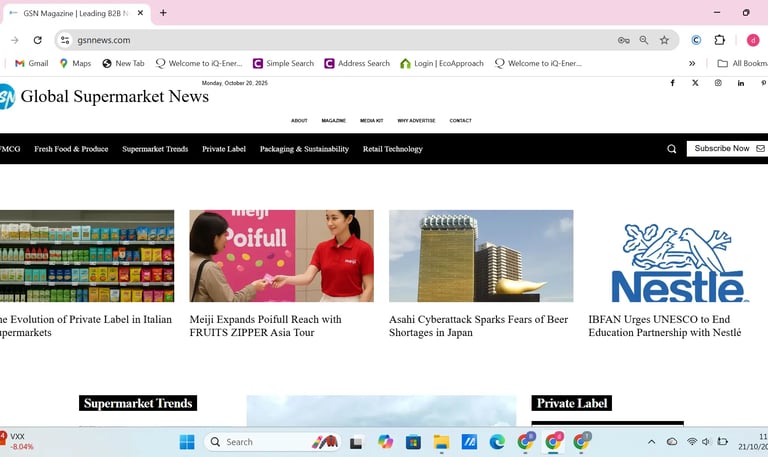Close the GSN Magazine tab
The width and height of the screenshot is (768, 457).
[x=140, y=13]
